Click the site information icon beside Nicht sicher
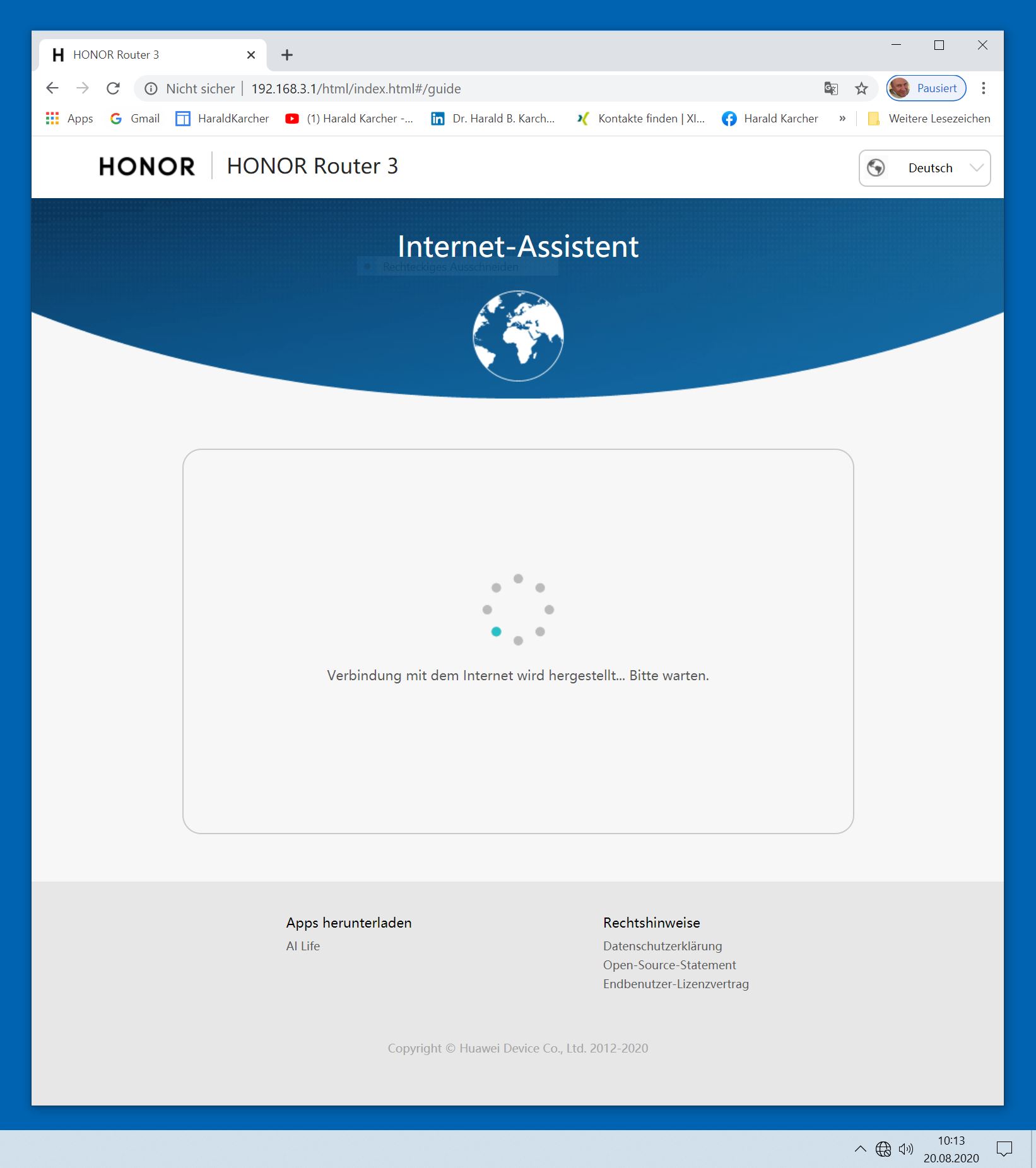The image size is (1036, 1168). (151, 89)
